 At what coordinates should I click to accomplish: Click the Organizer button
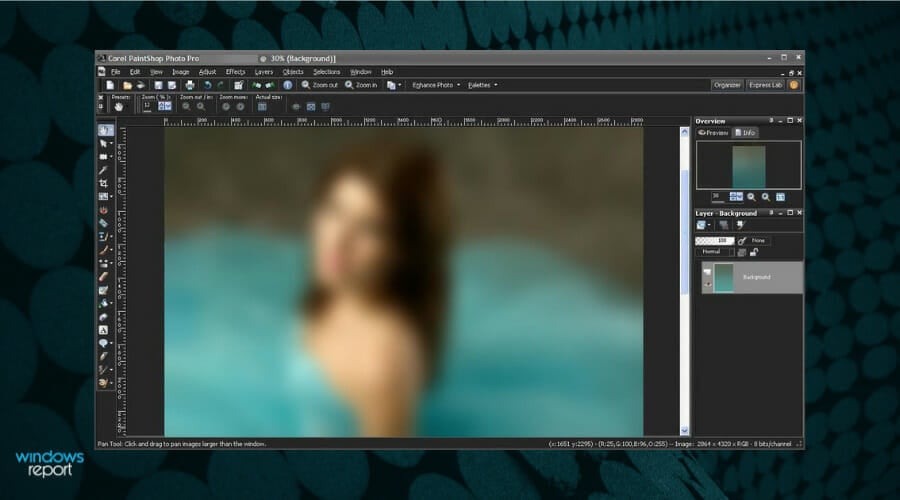click(727, 85)
